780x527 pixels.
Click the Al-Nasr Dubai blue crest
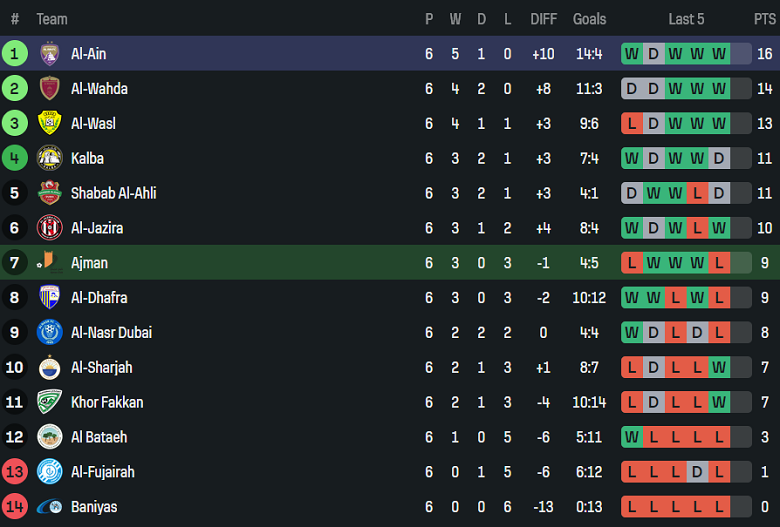coord(49,332)
